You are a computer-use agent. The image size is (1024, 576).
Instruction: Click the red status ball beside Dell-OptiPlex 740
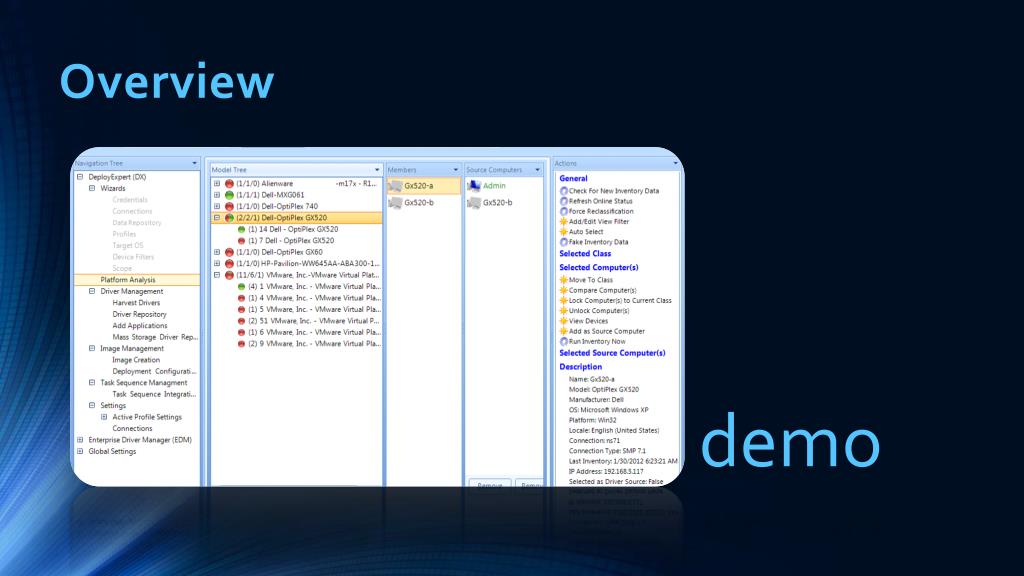click(229, 206)
